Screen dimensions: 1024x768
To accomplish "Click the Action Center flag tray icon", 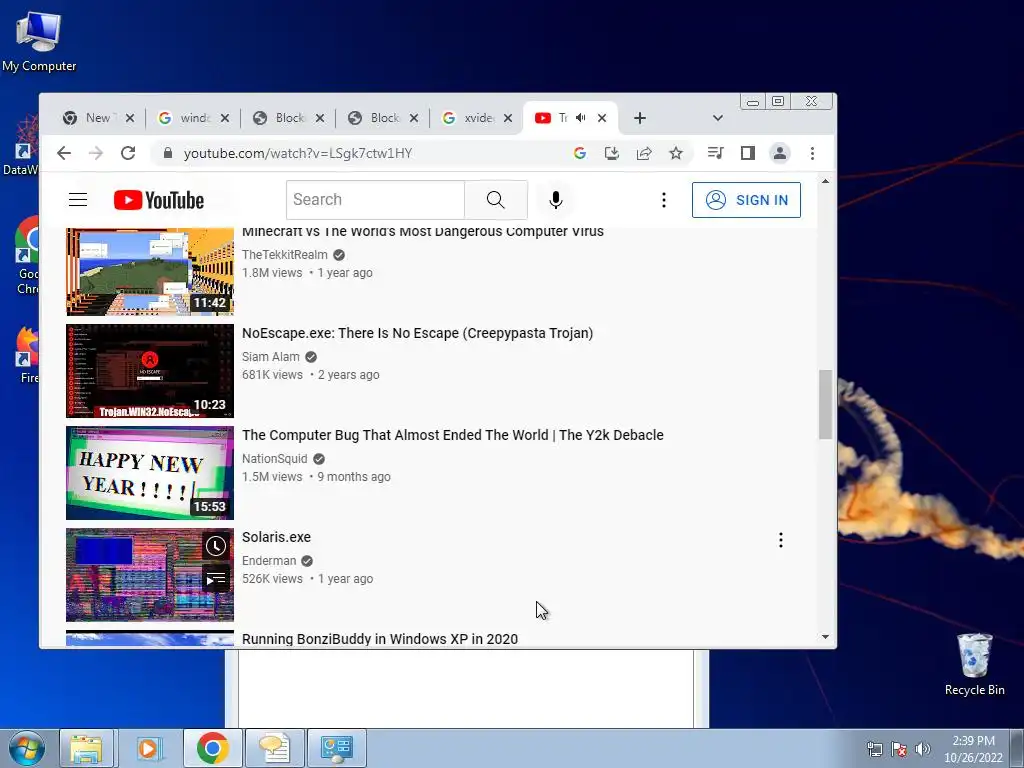I will [899, 749].
